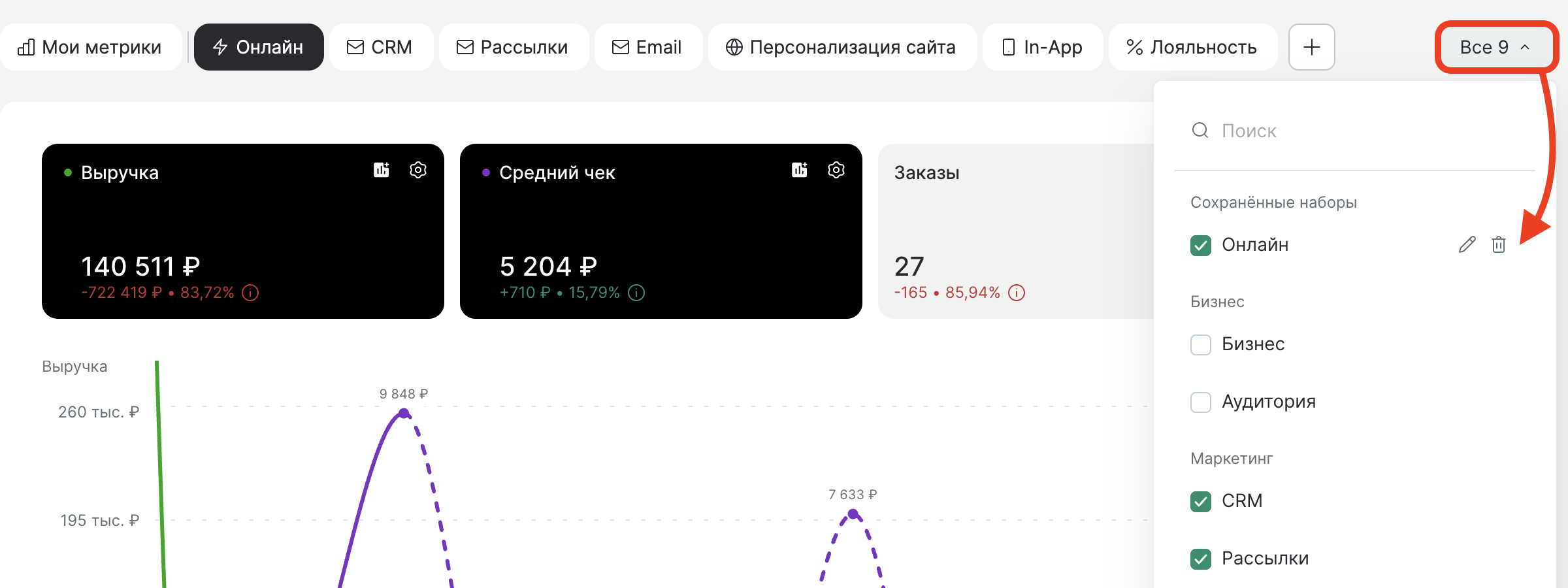The width and height of the screenshot is (1568, 588).
Task: Open settings gear on Выручка card
Action: coord(418,170)
